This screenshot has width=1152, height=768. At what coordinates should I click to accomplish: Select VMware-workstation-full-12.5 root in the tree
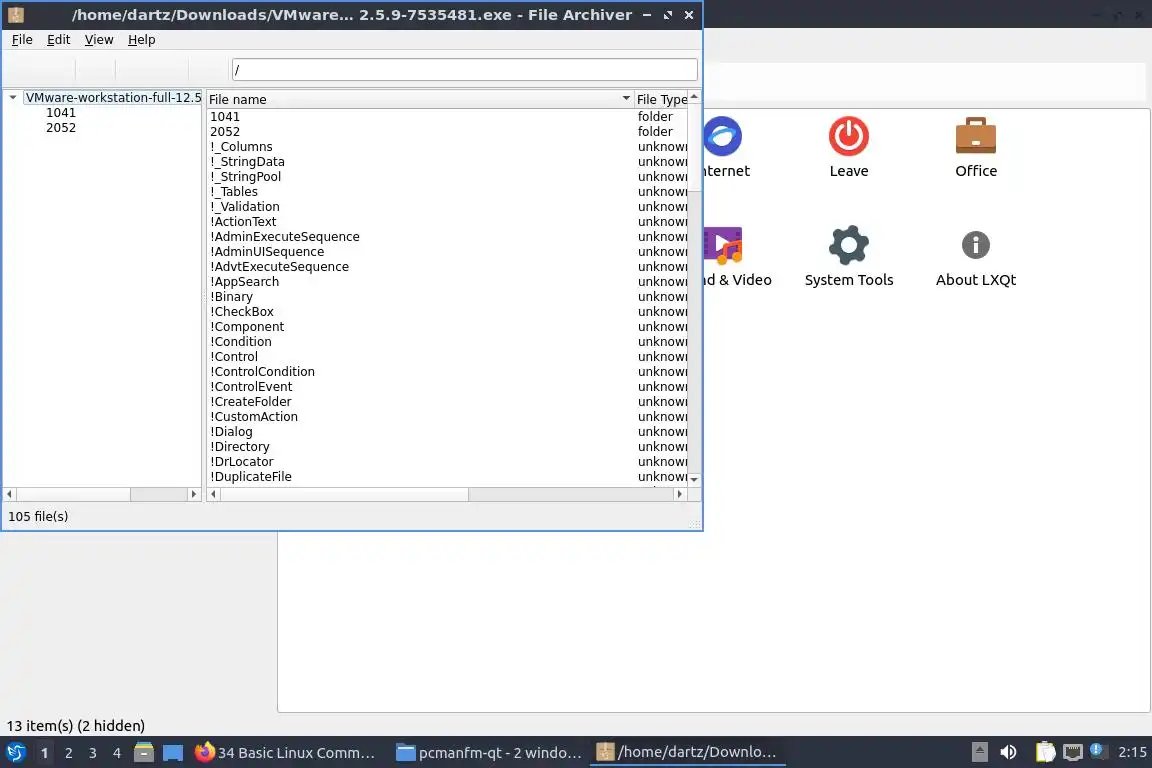click(x=113, y=97)
